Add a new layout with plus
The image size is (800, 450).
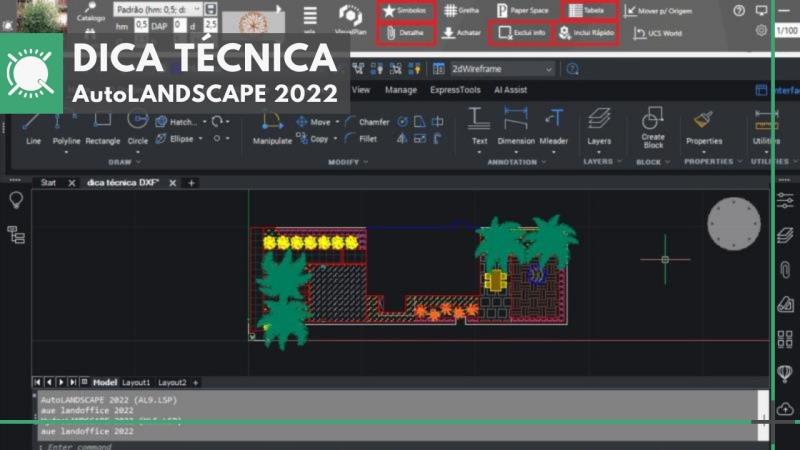pos(195,382)
